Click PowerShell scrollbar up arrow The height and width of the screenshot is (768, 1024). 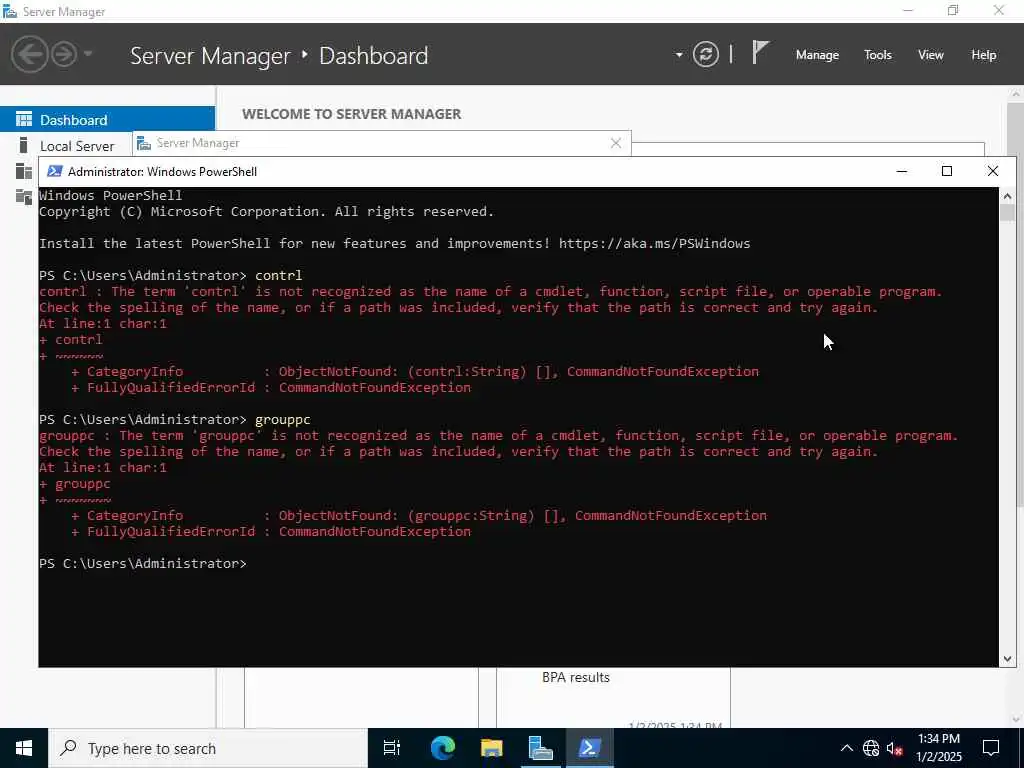[x=1007, y=196]
